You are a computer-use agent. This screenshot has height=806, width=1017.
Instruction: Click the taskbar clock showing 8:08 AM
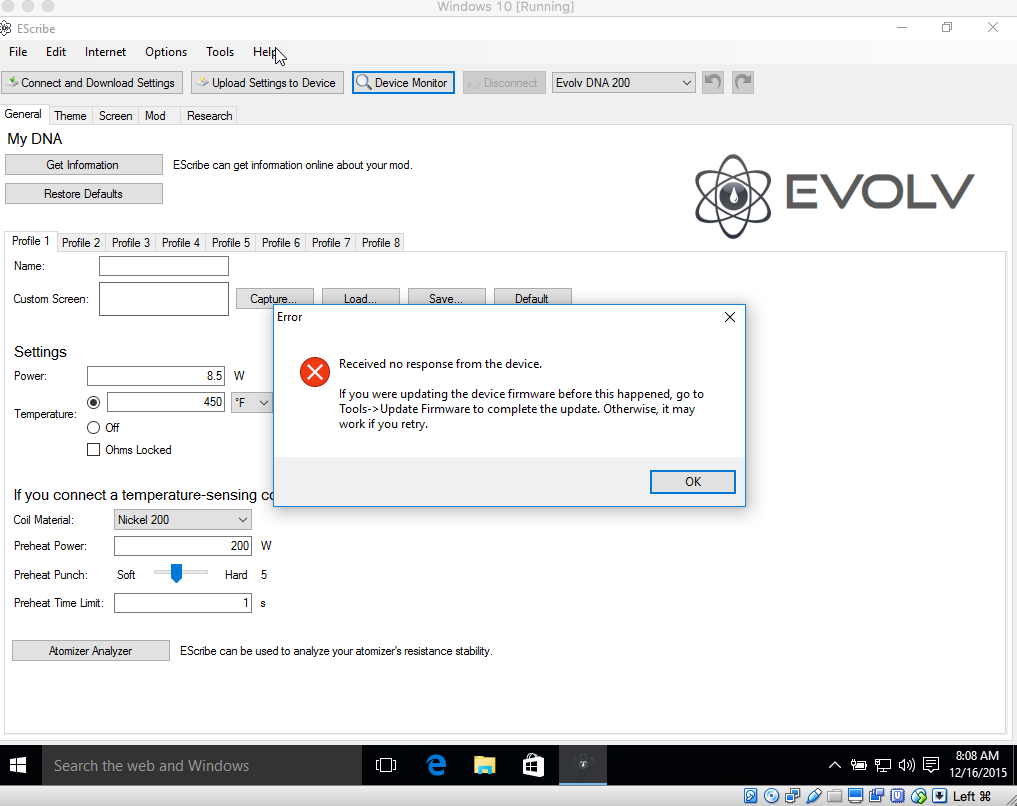tap(977, 765)
